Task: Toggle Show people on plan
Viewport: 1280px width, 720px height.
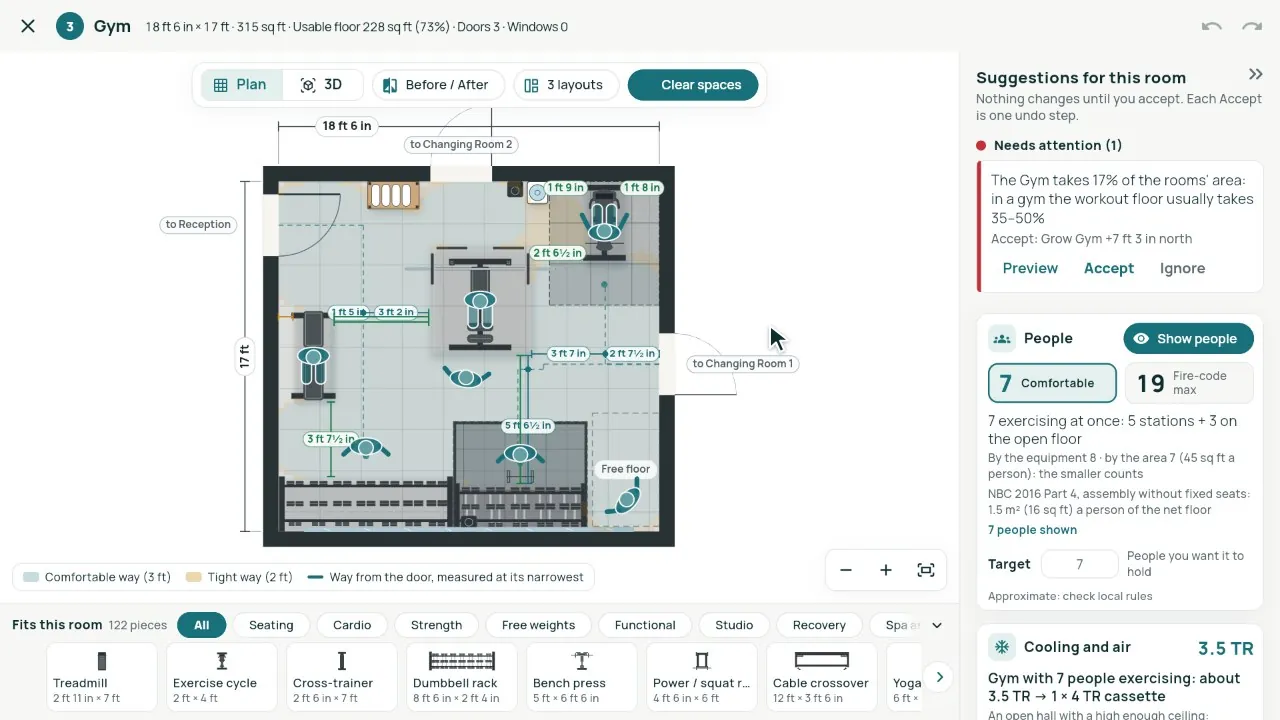Action: [x=1188, y=339]
